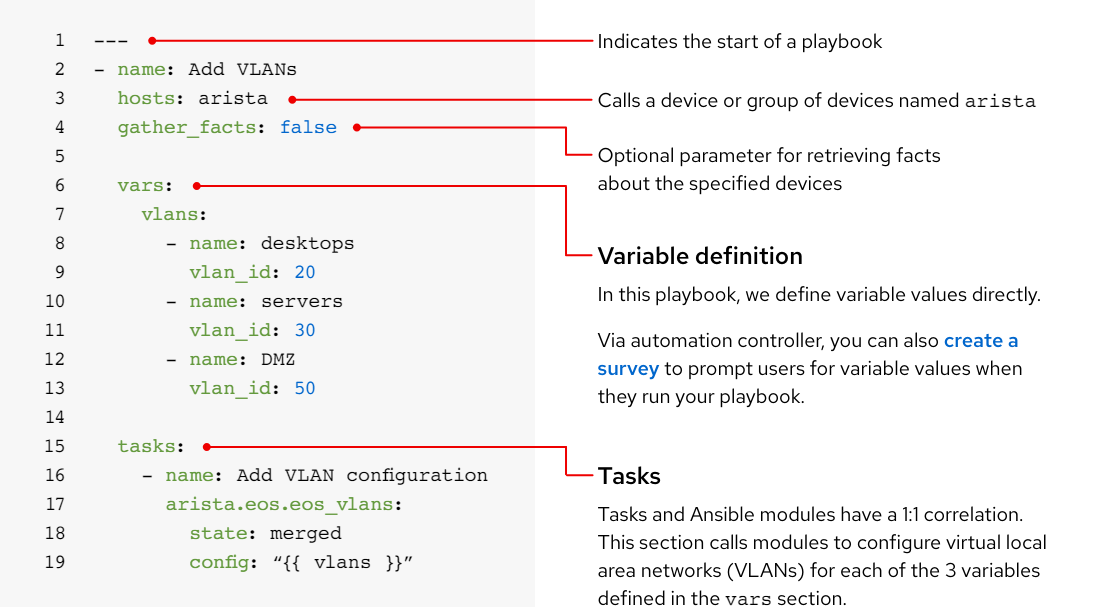The image size is (1097, 608).
Task: Click the blue false value on line 4
Action: point(308,127)
